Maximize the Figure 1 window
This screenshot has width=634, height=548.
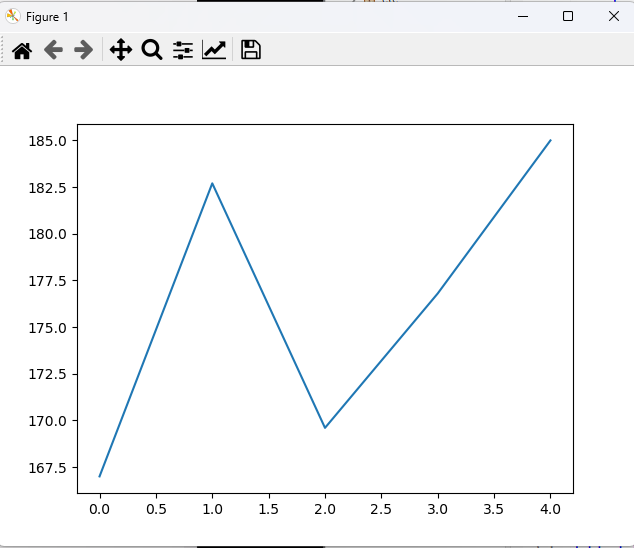[x=568, y=16]
